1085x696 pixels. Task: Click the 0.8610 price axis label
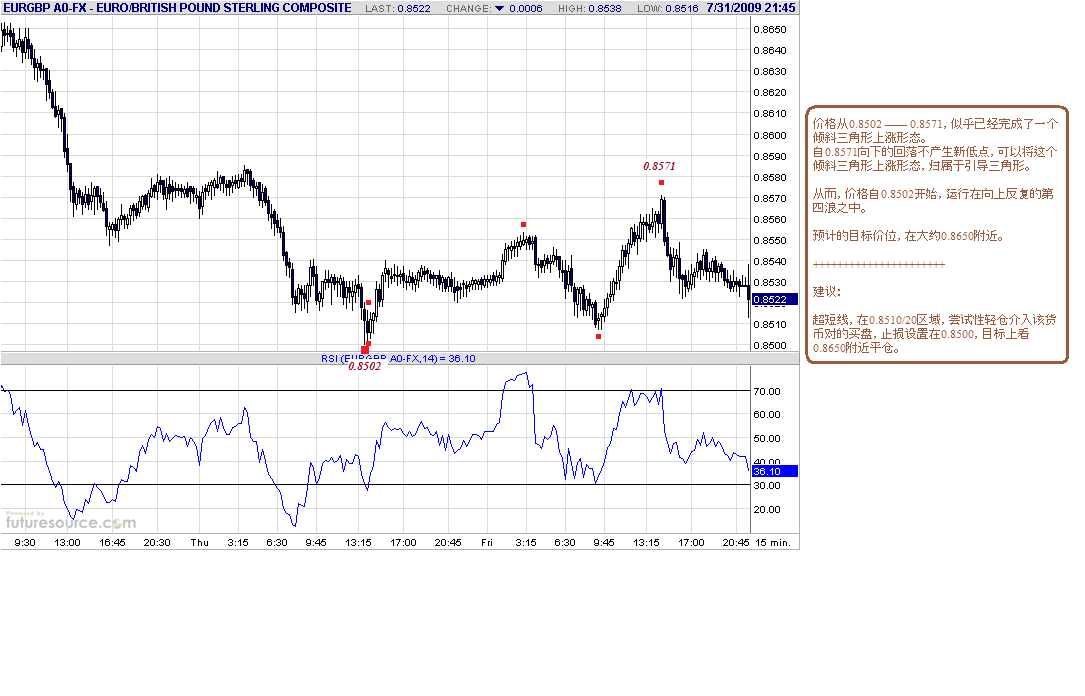click(x=769, y=113)
